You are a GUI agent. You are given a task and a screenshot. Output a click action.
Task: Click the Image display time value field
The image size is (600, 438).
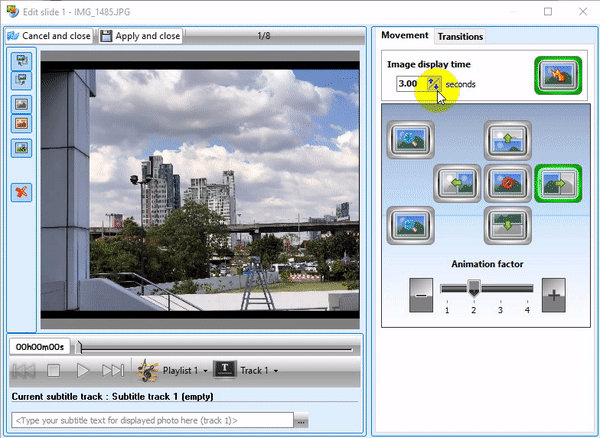coord(410,83)
